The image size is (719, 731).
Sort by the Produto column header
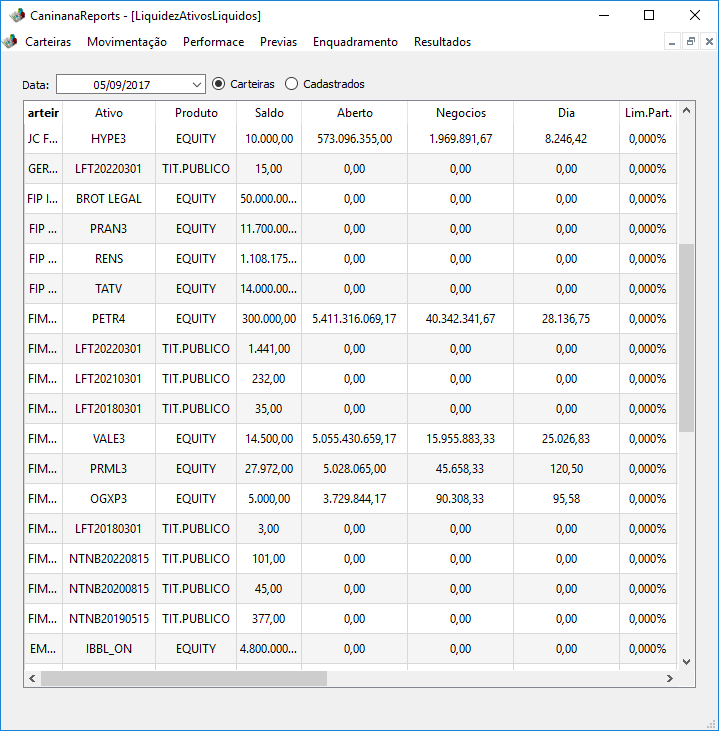click(196, 113)
